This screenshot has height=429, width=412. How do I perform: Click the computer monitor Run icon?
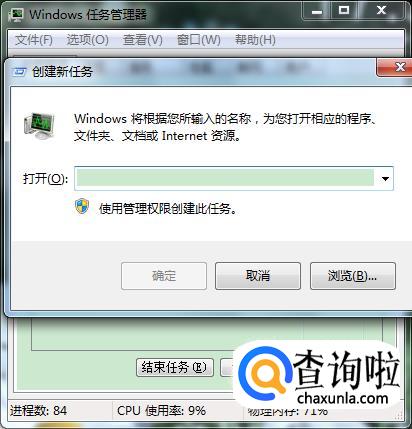(x=39, y=126)
